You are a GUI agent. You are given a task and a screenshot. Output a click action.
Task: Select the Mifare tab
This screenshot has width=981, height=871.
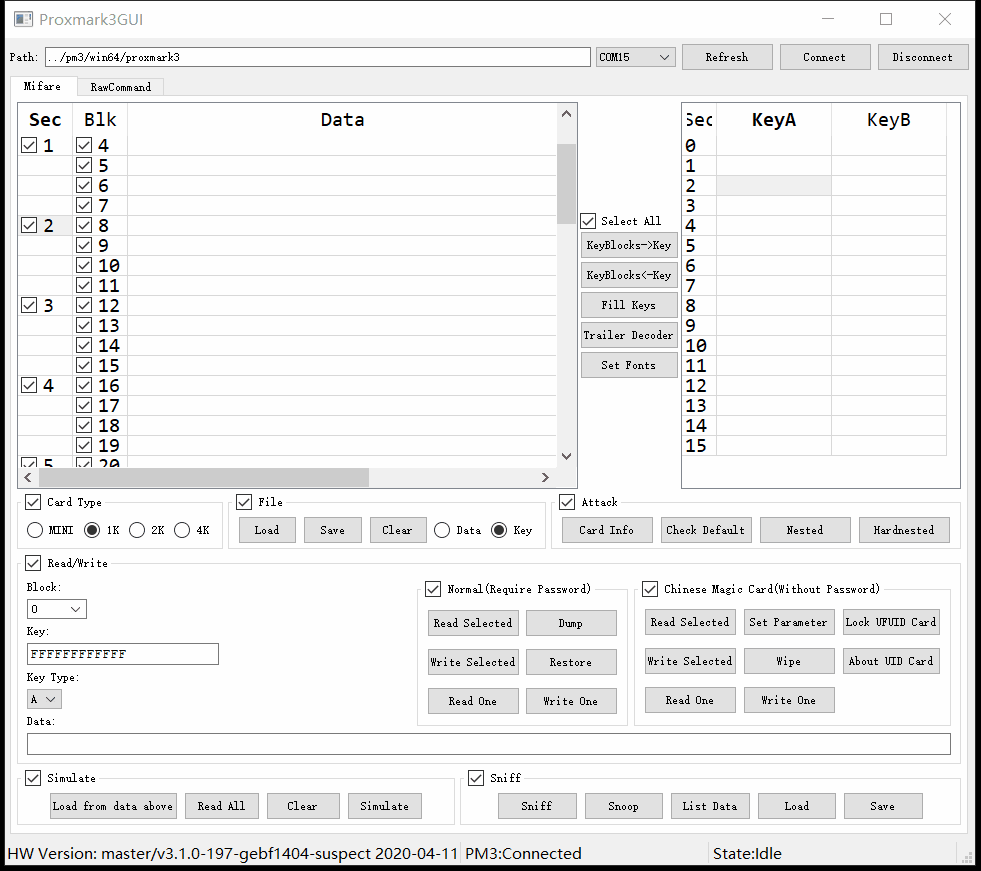pyautogui.click(x=42, y=87)
